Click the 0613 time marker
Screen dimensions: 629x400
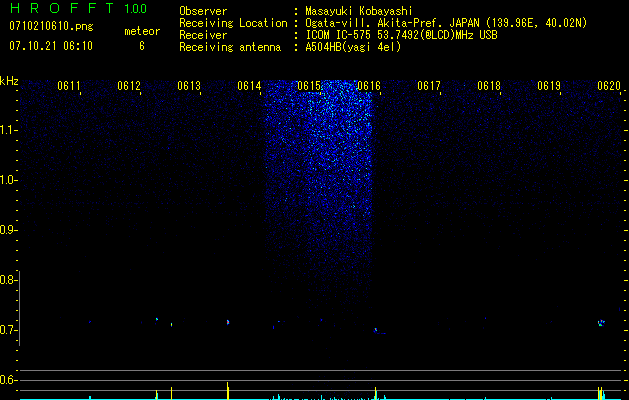pyautogui.click(x=189, y=86)
